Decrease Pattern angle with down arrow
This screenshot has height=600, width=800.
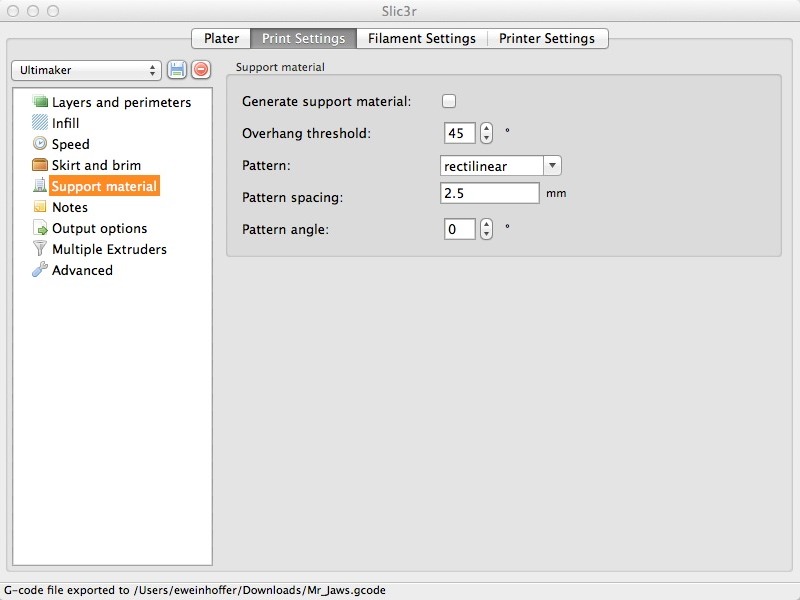486,234
